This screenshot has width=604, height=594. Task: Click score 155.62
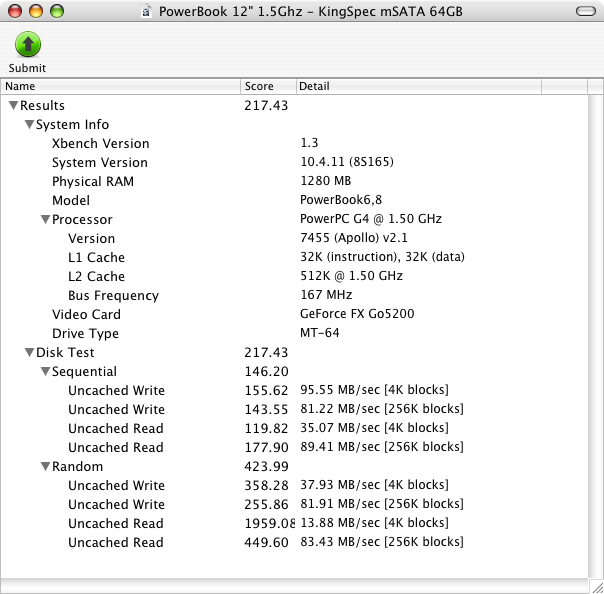pos(266,390)
